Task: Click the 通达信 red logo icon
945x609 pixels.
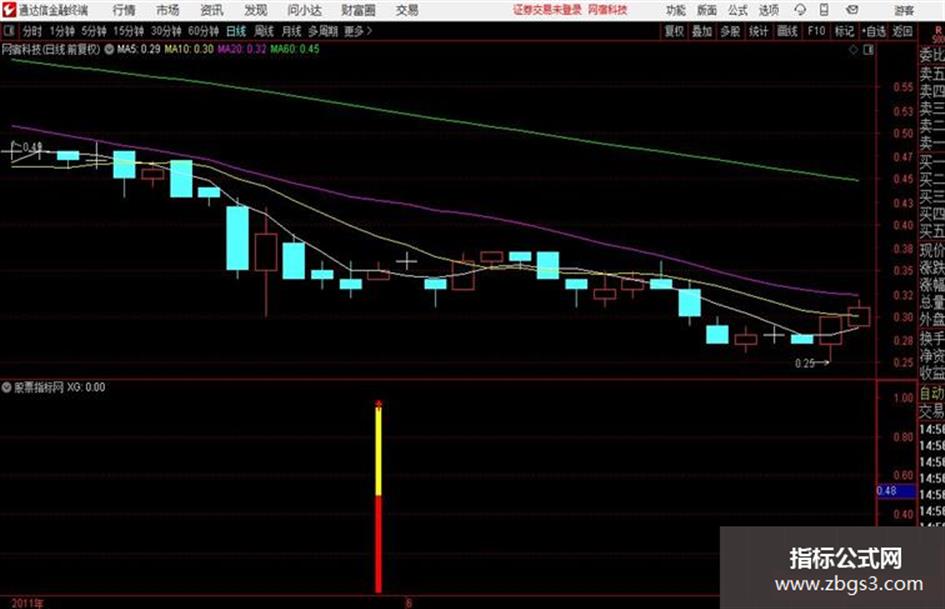Action: click(x=8, y=10)
